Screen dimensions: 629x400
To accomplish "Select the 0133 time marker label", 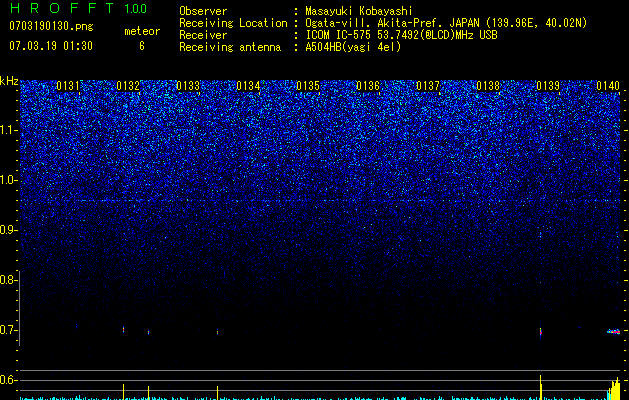I will [x=188, y=86].
